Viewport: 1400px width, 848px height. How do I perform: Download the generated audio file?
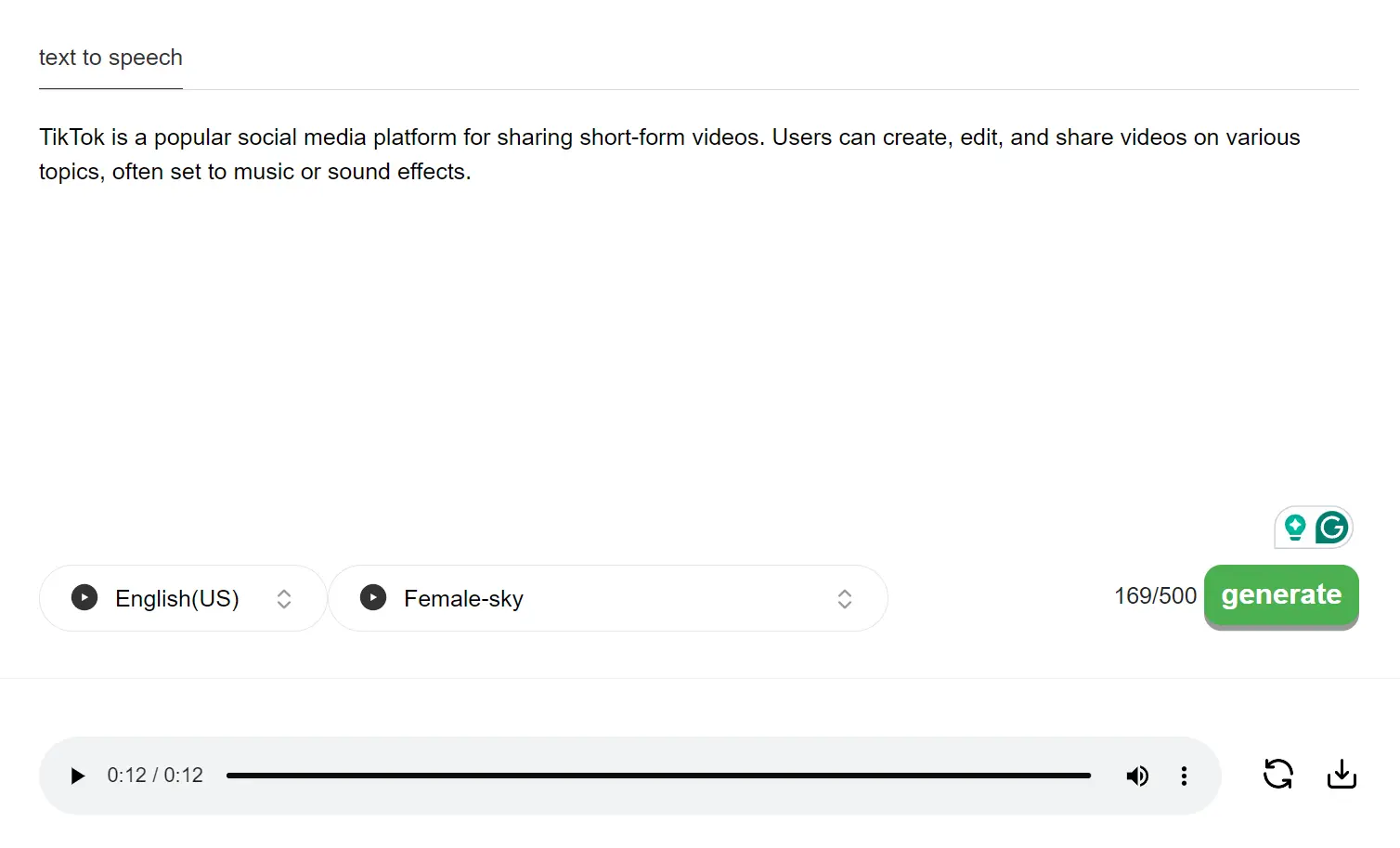(x=1342, y=774)
